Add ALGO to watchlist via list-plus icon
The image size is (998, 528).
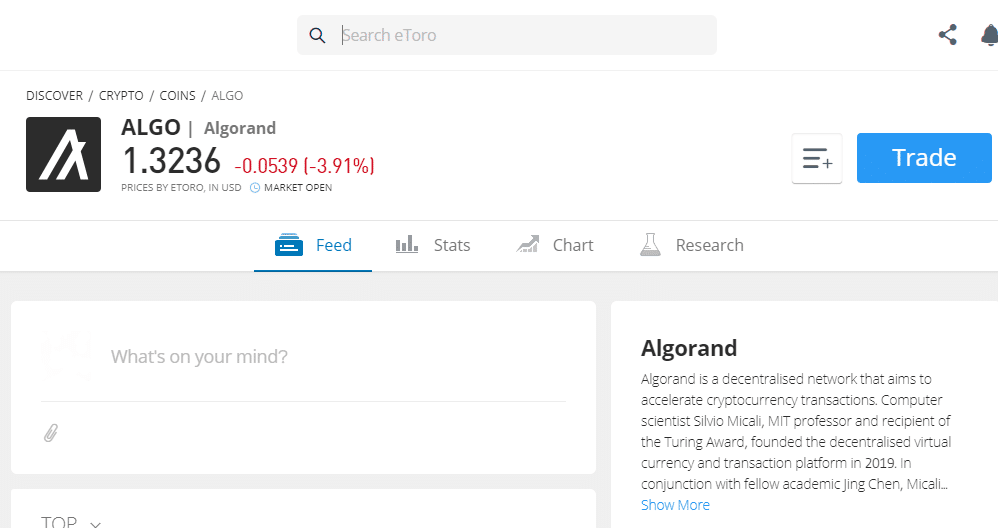pos(817,158)
